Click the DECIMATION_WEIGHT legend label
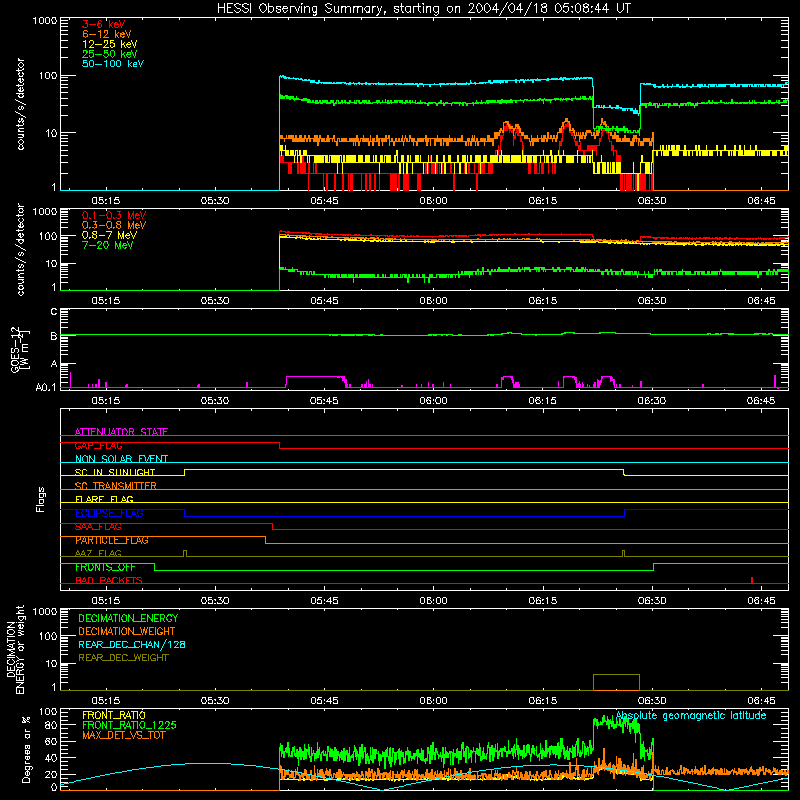 [x=127, y=631]
